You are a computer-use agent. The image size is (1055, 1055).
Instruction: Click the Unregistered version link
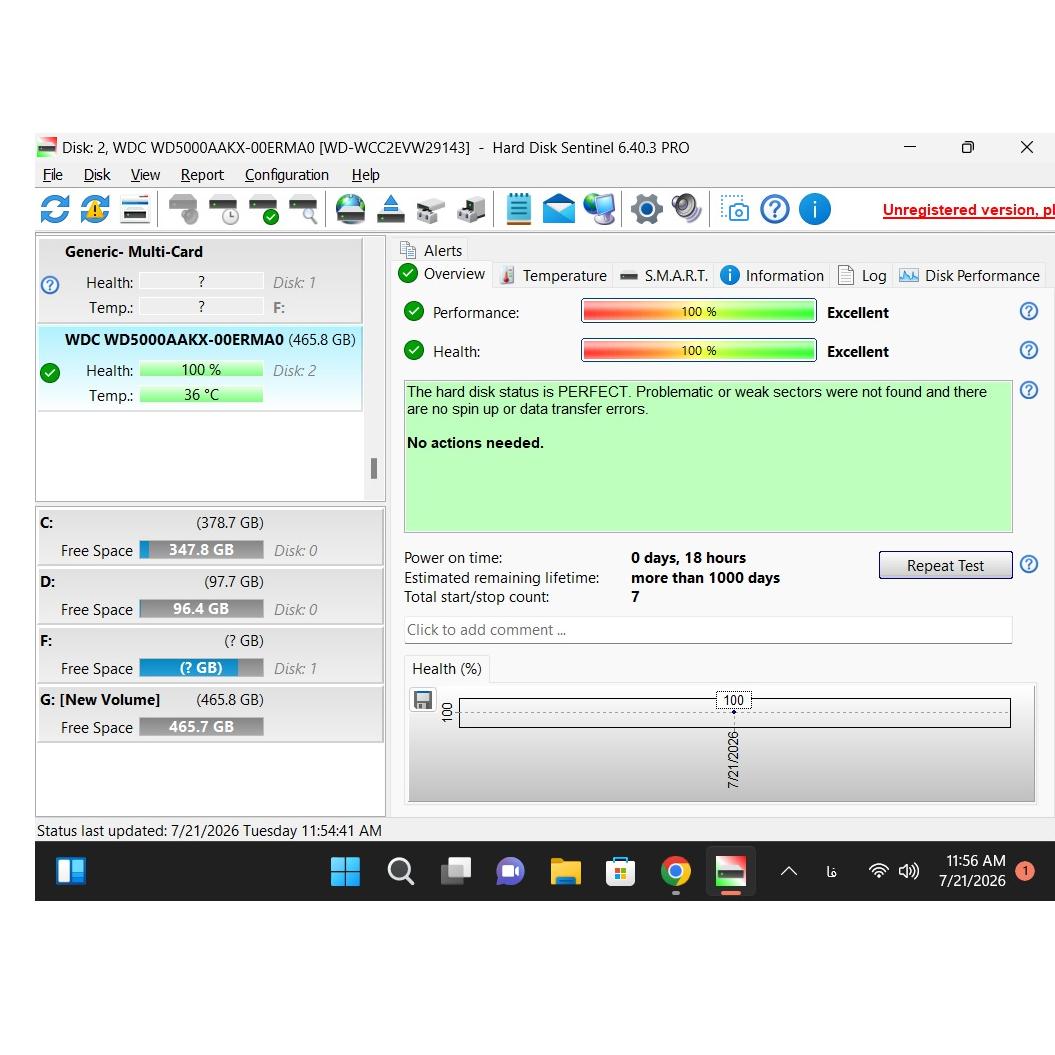968,210
